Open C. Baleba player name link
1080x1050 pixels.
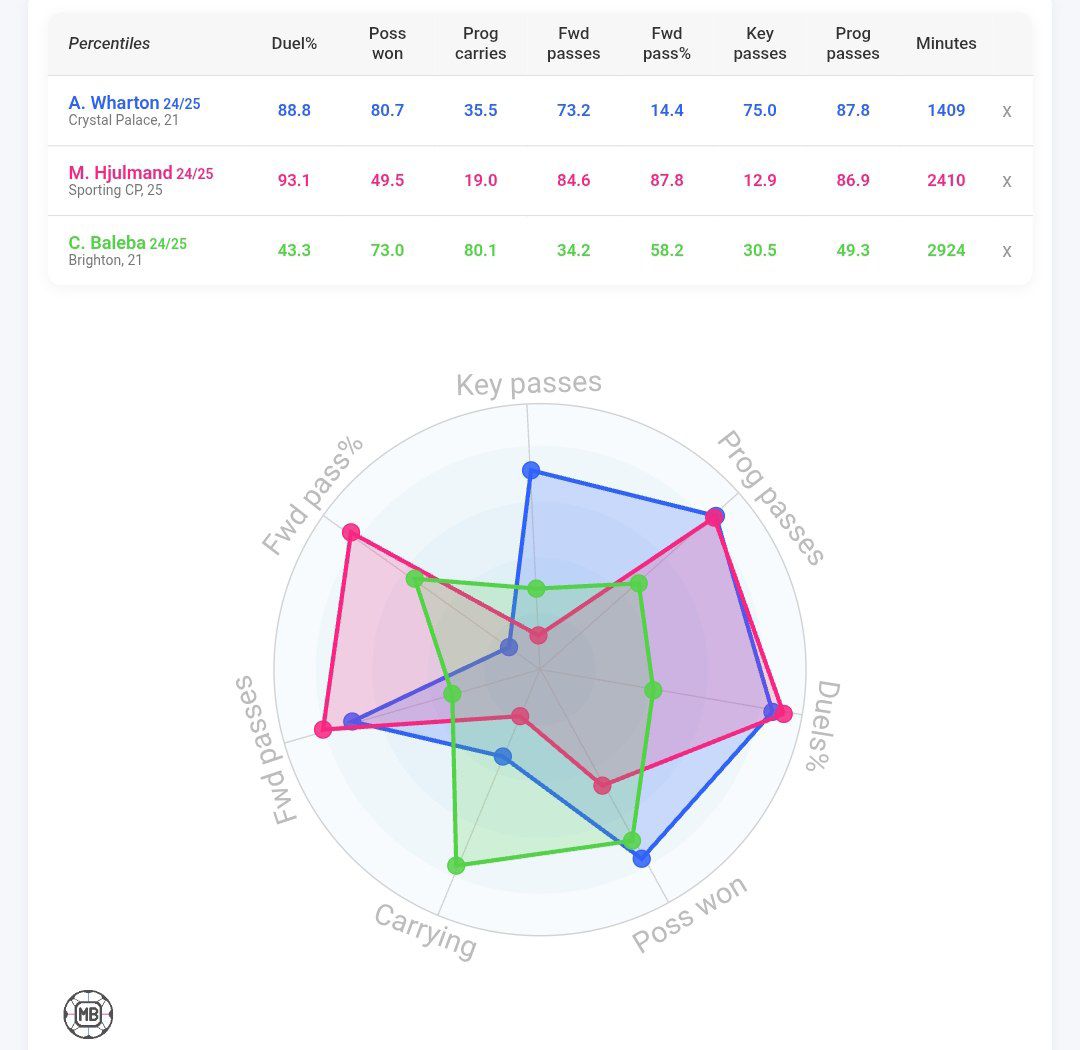(107, 243)
